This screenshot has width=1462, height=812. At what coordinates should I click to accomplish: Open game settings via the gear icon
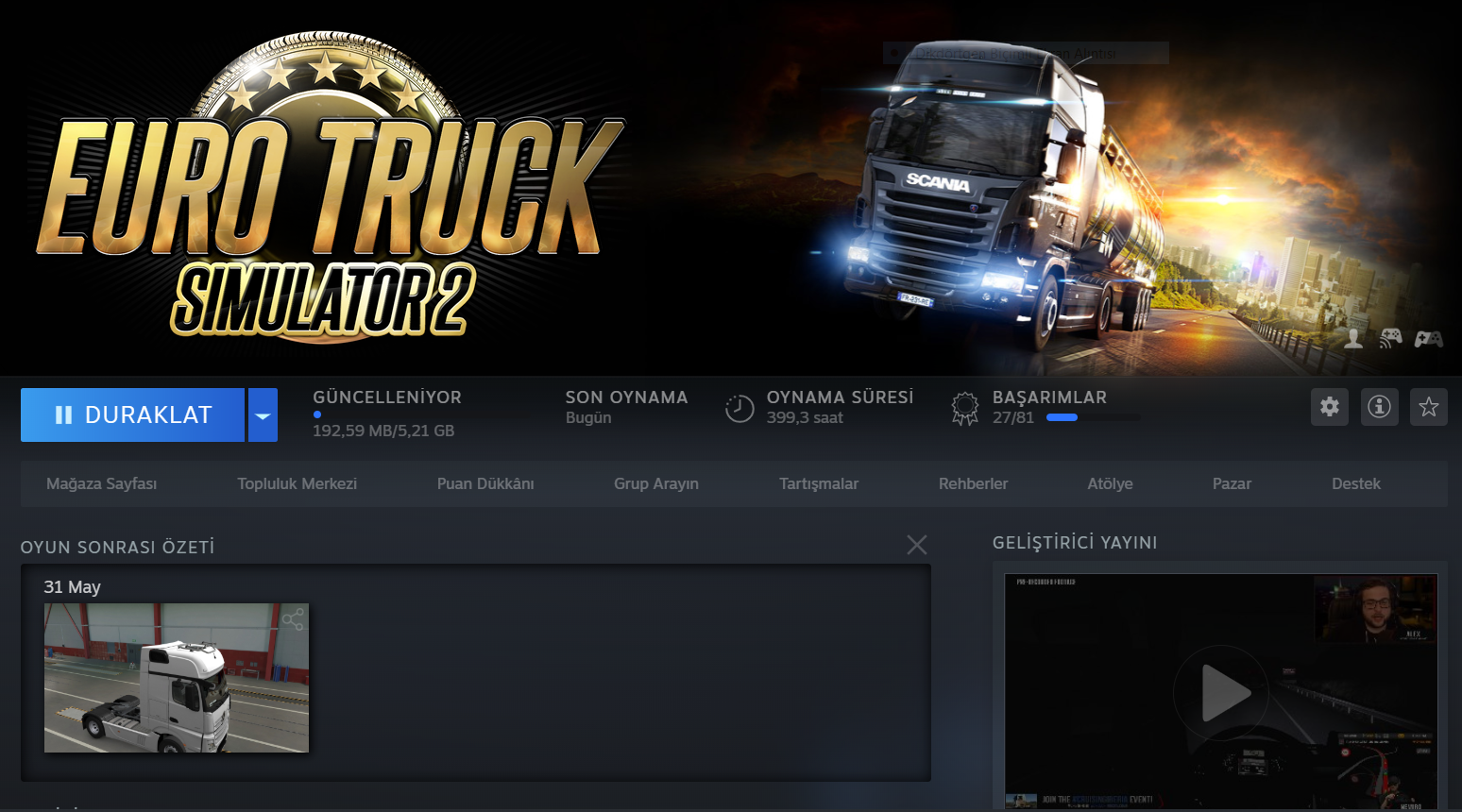coord(1330,407)
